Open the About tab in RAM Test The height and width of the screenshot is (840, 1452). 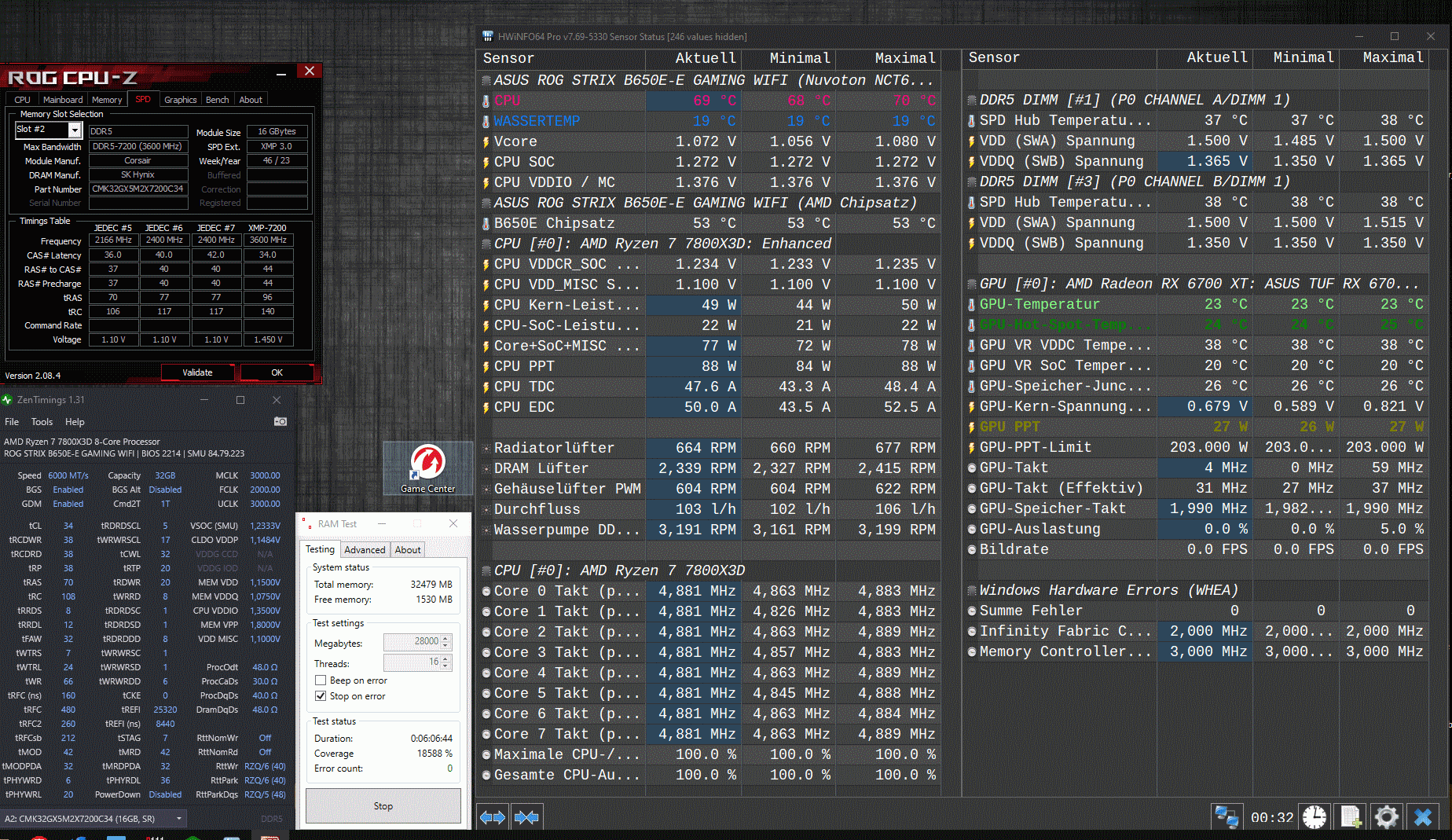[408, 550]
